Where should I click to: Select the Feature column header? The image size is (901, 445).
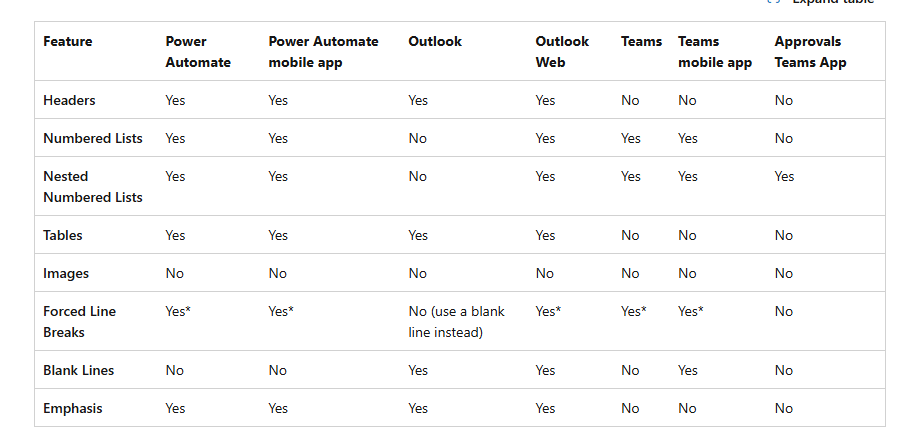(x=68, y=41)
